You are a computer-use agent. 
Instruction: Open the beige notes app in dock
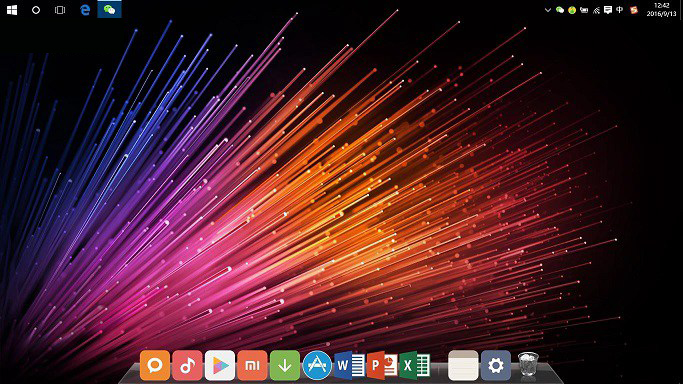click(x=463, y=365)
